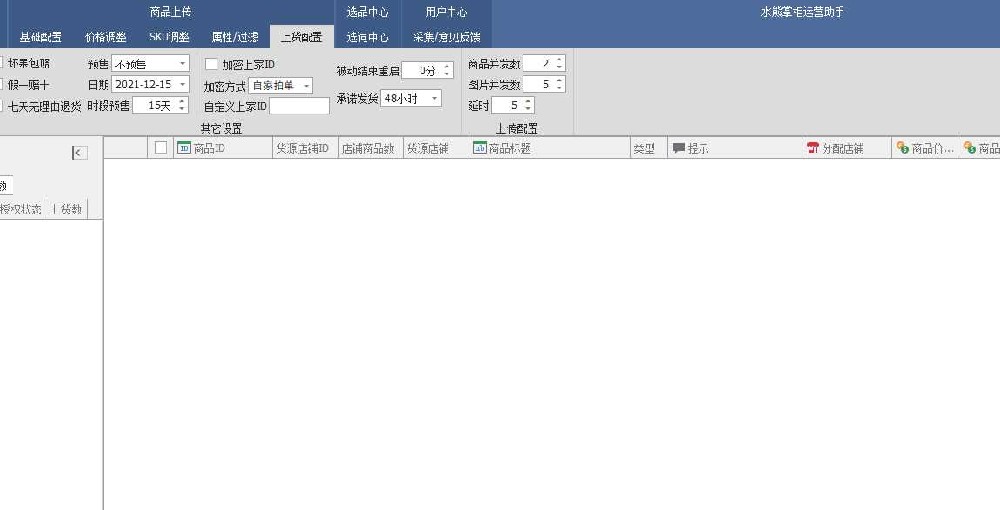Open the 日期 date picker dropdown
This screenshot has height=510, width=1000.
point(183,84)
